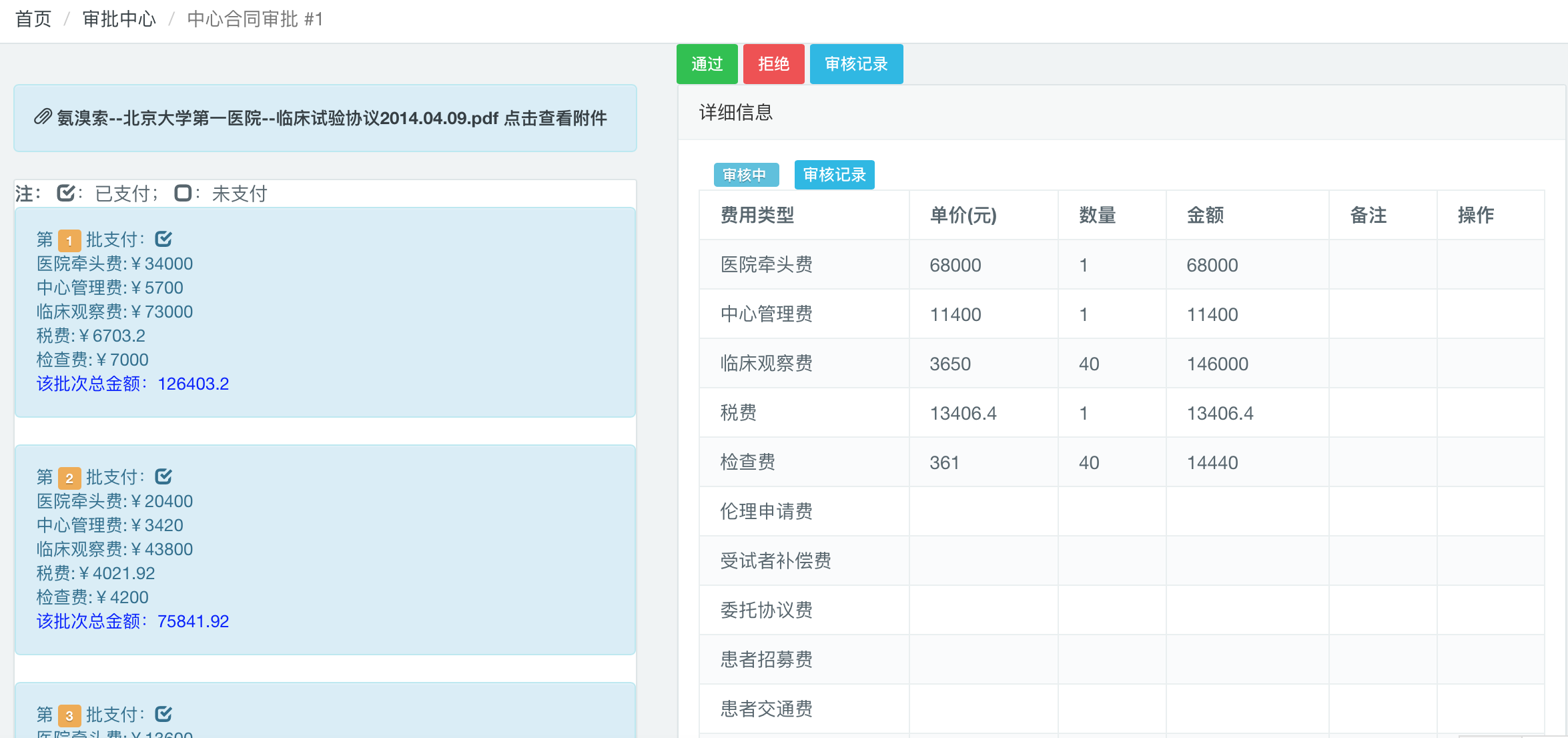Click the paperclip attachment icon
The image size is (1568, 738).
point(43,117)
